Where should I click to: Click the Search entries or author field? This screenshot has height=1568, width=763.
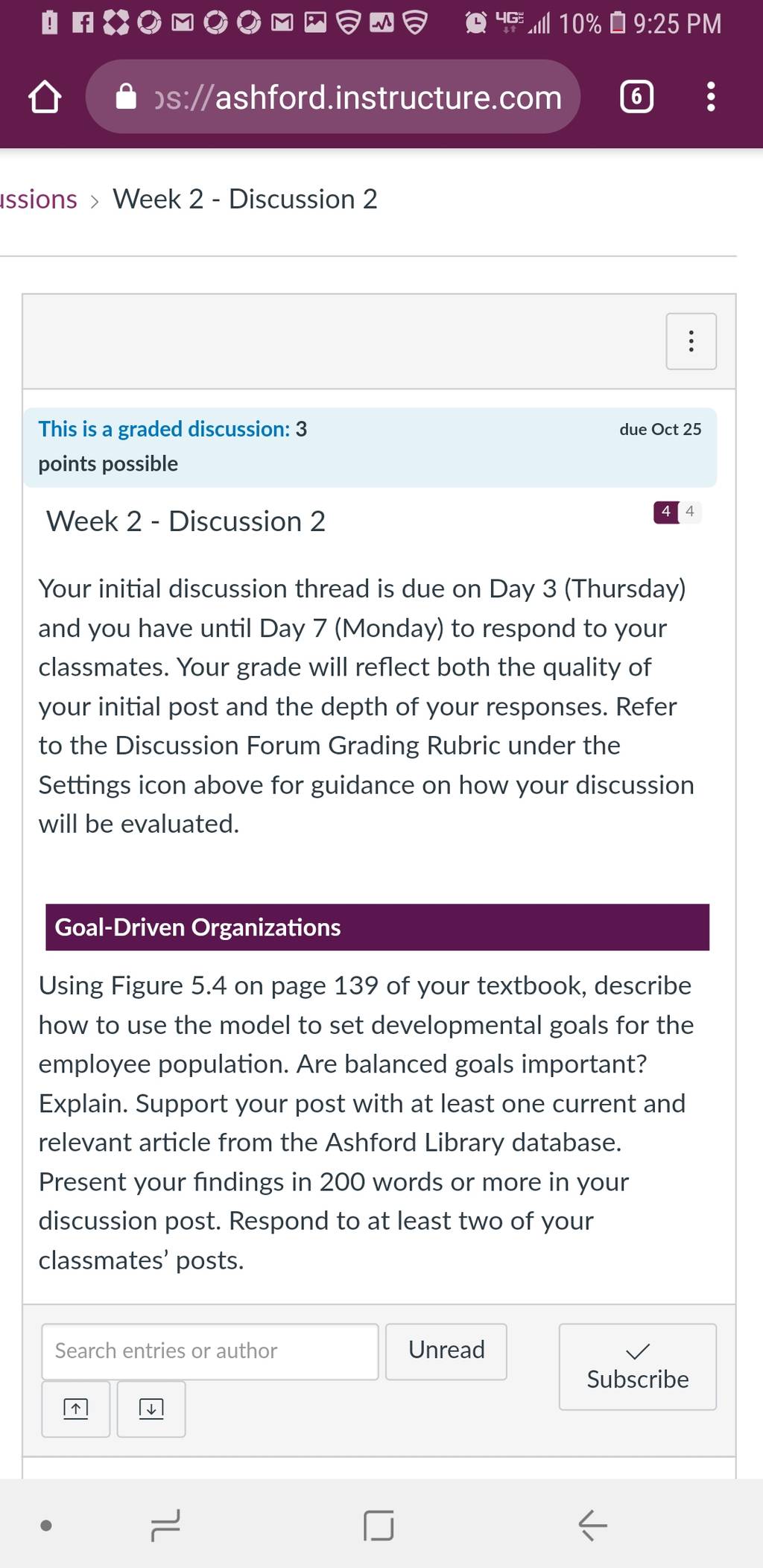pyautogui.click(x=210, y=1351)
